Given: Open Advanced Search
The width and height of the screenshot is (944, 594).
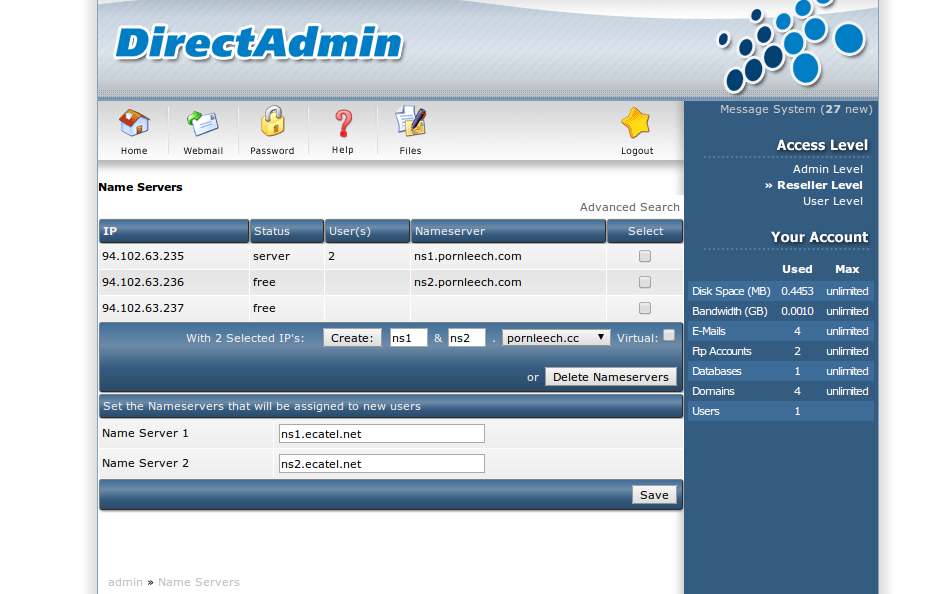Looking at the screenshot, I should (630, 207).
